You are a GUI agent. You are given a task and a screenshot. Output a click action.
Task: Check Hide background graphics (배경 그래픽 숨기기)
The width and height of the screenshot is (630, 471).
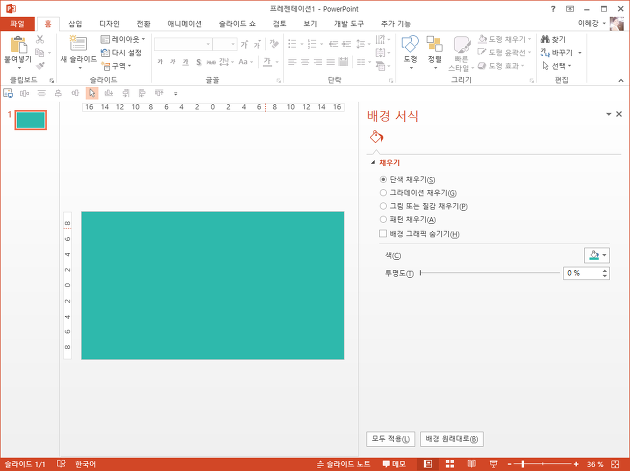383,233
